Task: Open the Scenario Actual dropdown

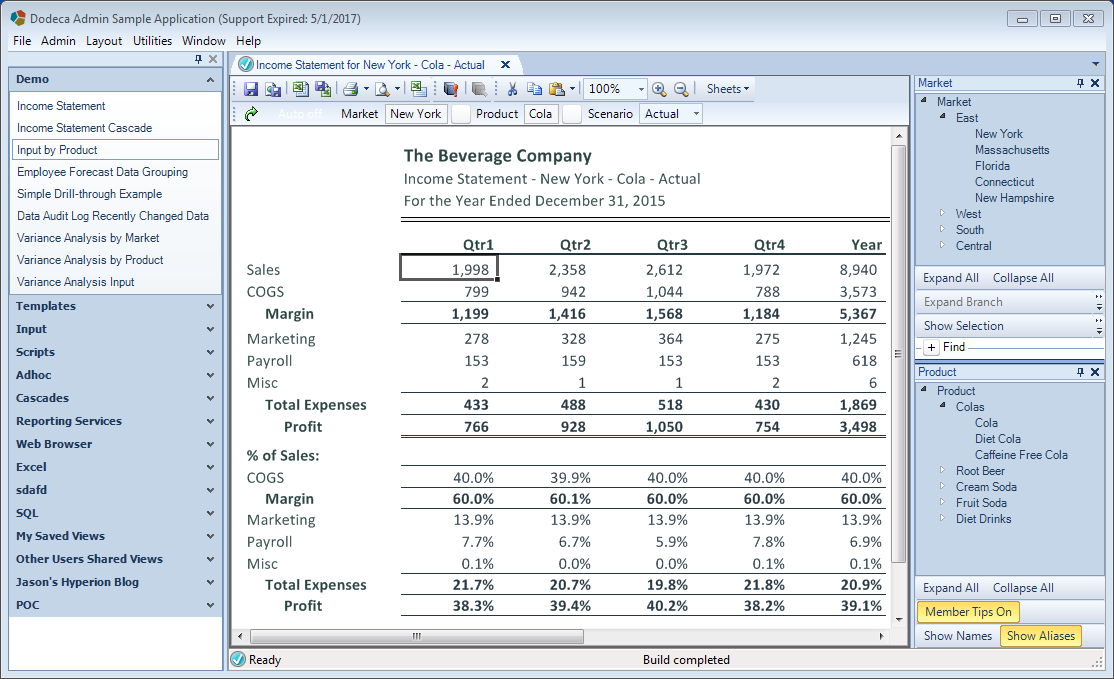Action: pos(671,114)
